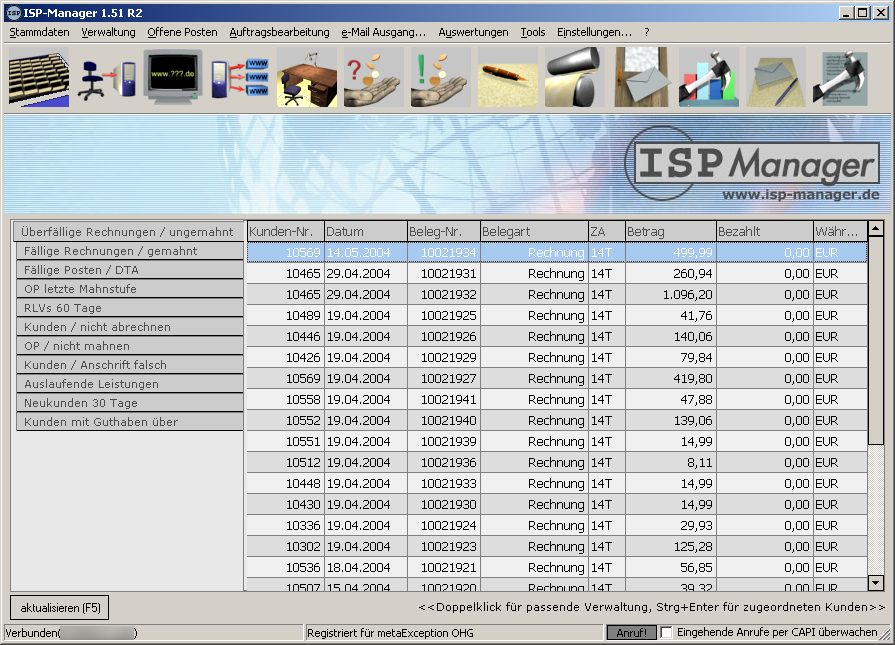Click the envelope pinned to board icon
Screen dimensions: 895x645
(x=641, y=78)
